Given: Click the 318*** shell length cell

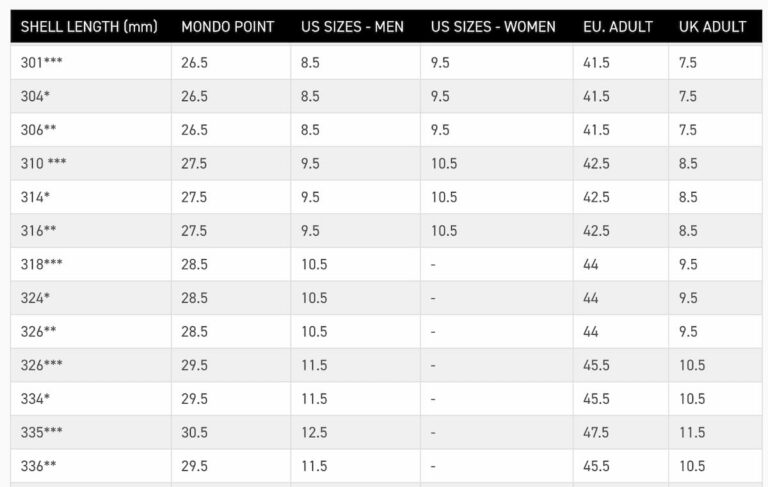Looking at the screenshot, I should coord(41,265).
